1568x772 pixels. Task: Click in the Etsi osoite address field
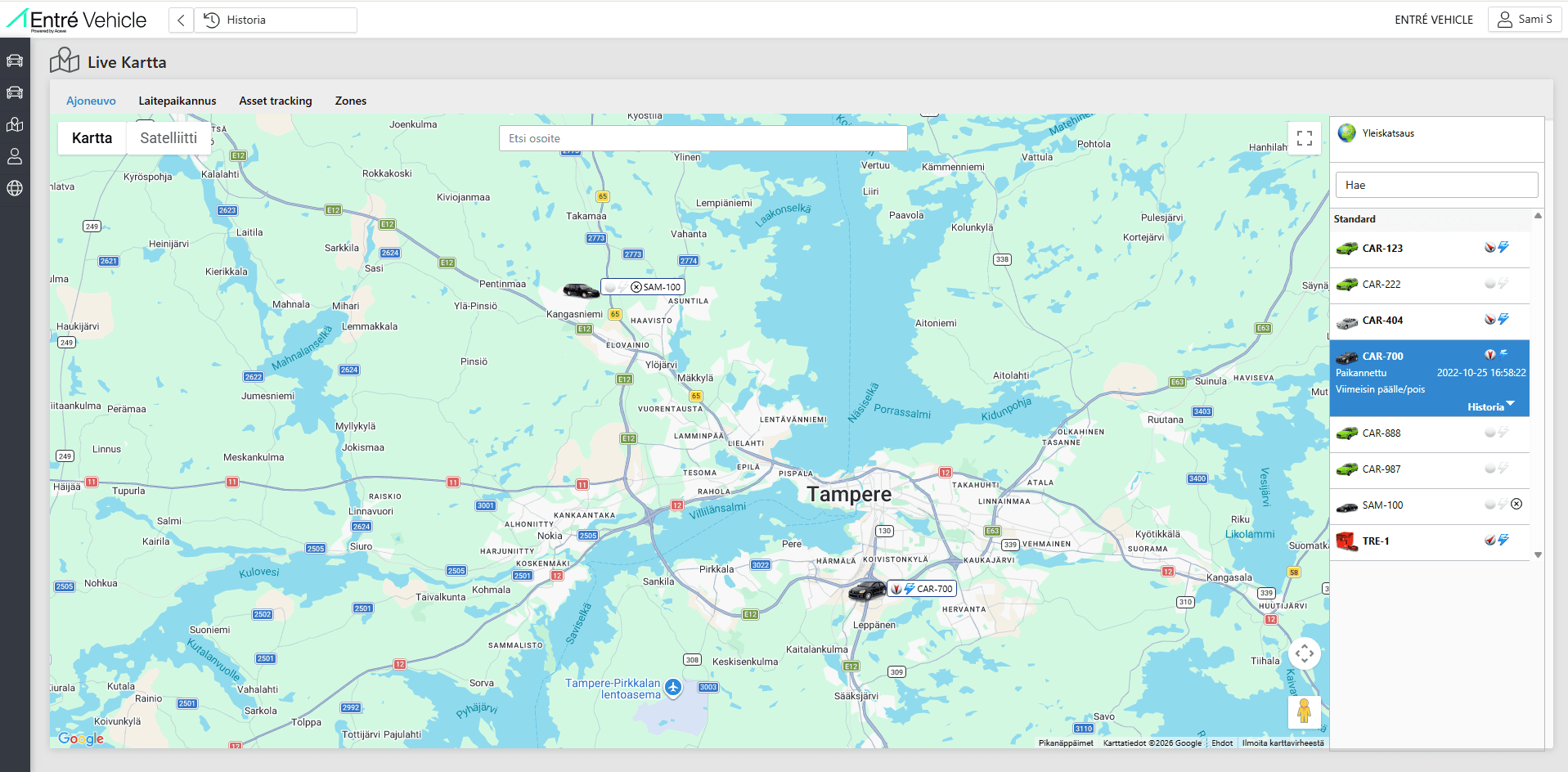click(x=703, y=138)
